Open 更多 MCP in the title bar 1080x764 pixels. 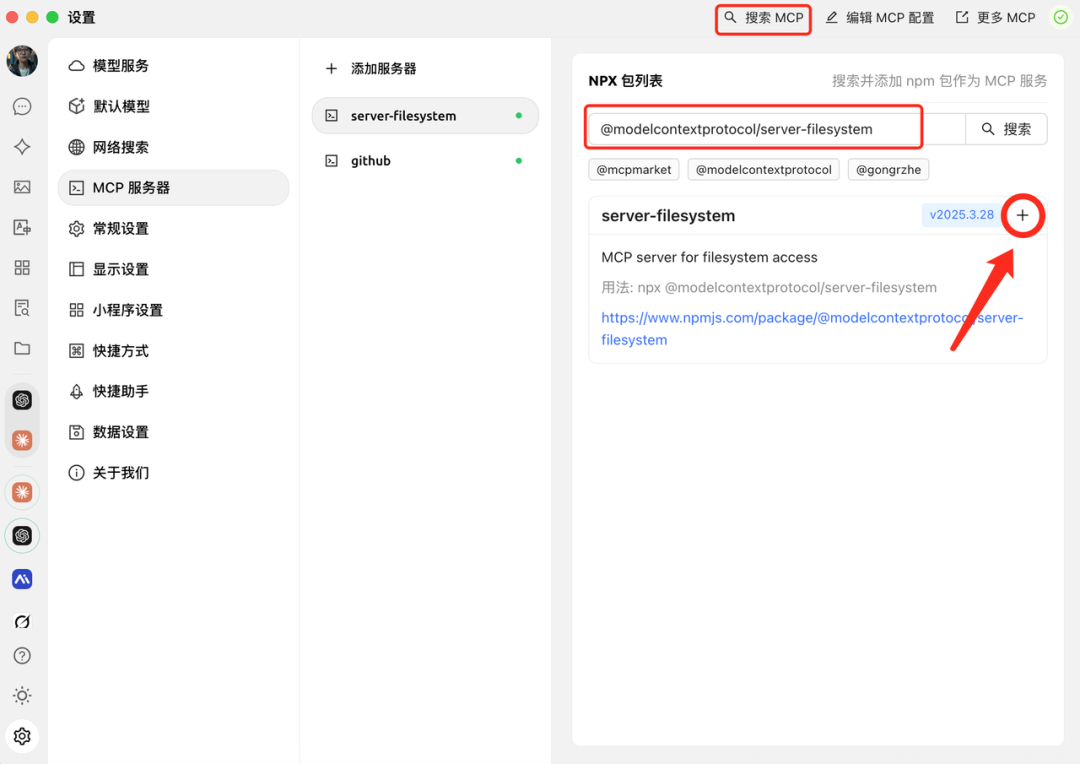pos(996,18)
